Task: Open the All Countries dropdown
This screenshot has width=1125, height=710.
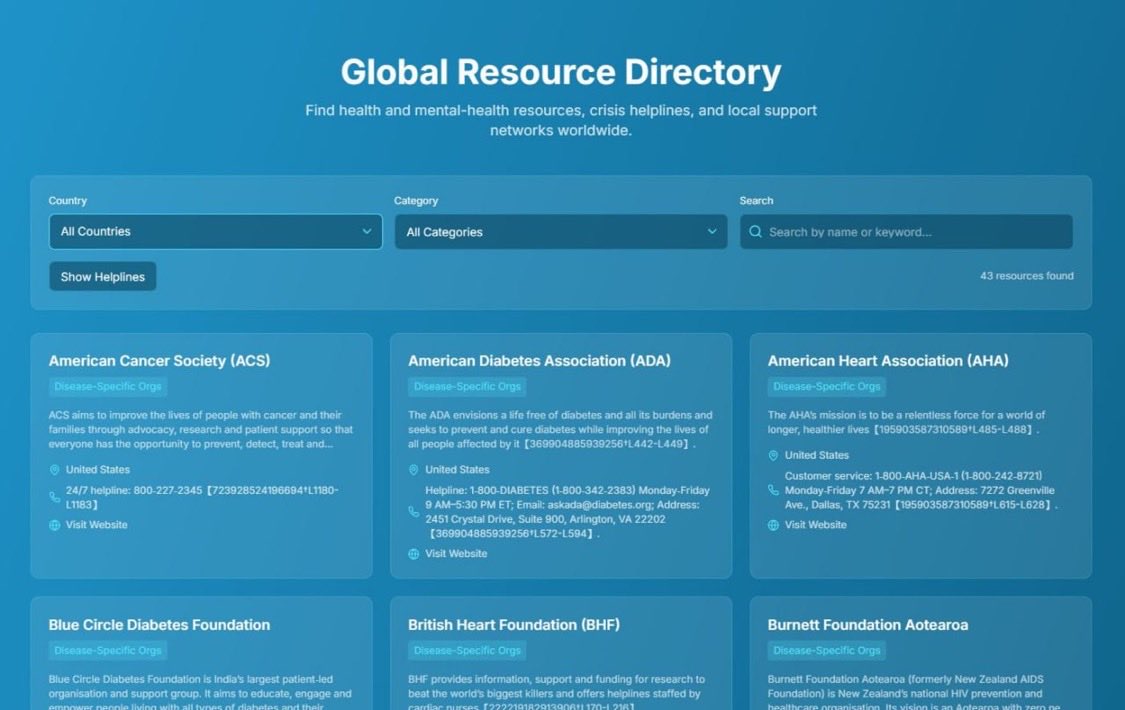Action: pyautogui.click(x=215, y=232)
